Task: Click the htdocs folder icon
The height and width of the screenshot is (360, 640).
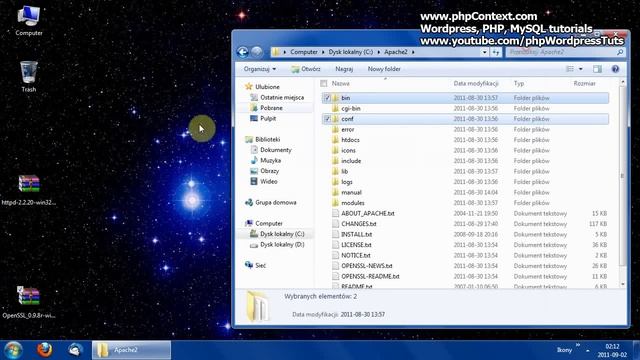Action: (336, 140)
